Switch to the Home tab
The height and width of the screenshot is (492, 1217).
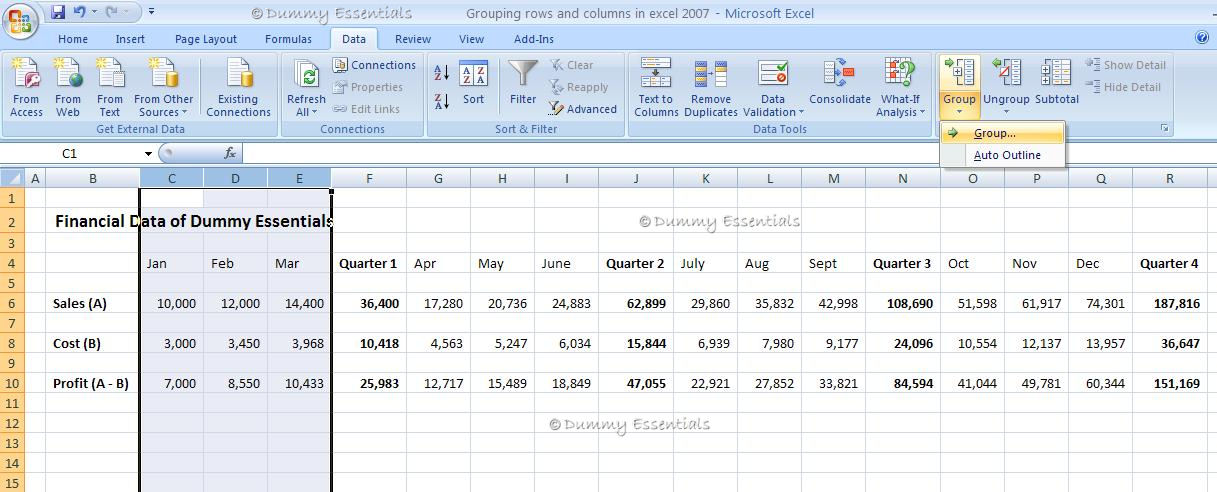(73, 39)
